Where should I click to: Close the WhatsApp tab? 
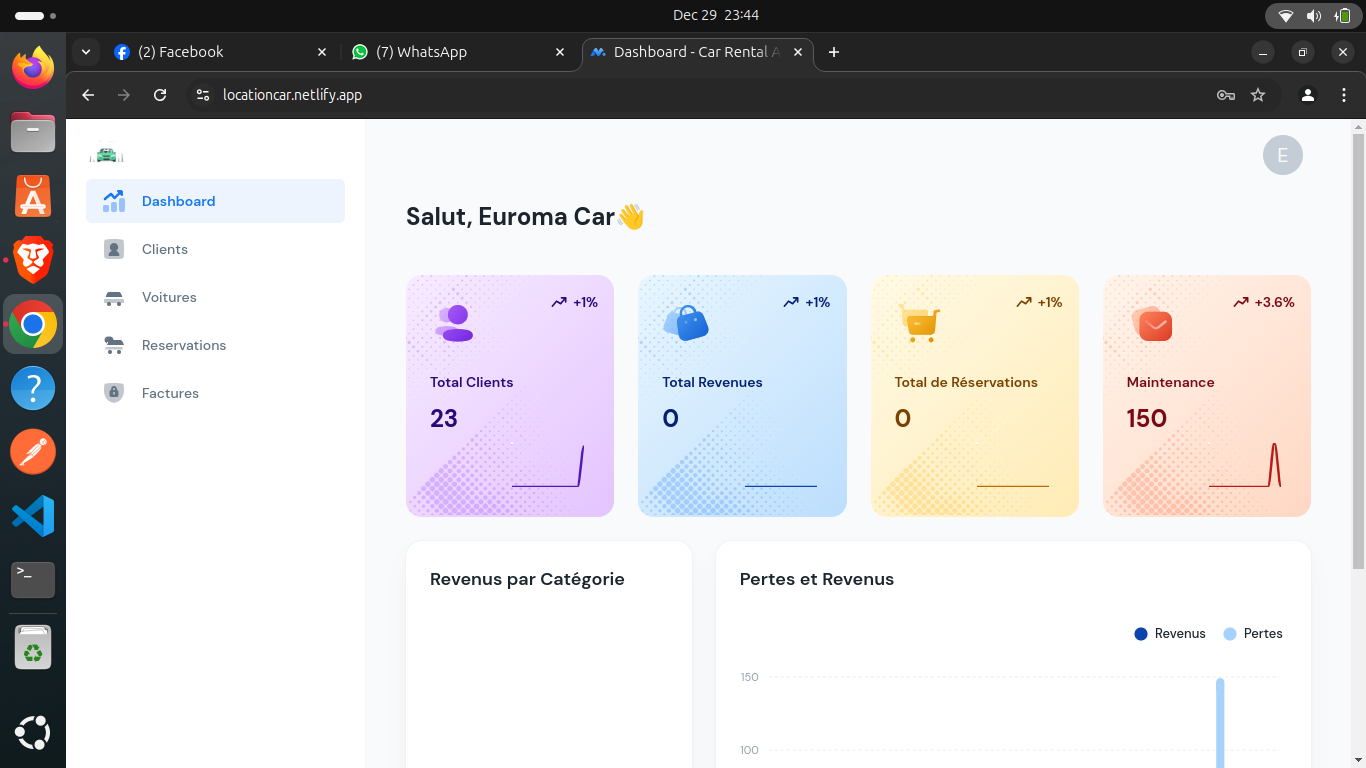560,52
